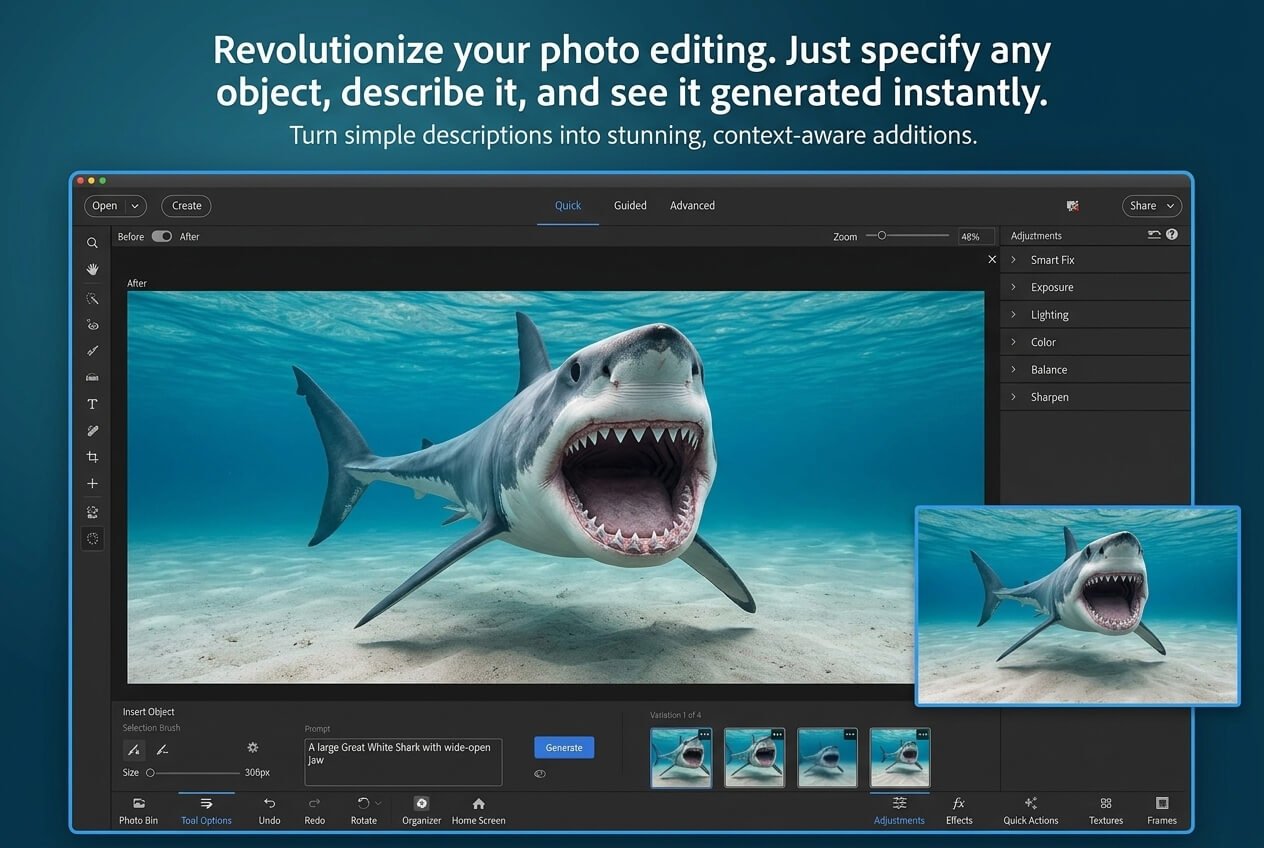
Task: Open the Organizer from the bottom bar
Action: [x=420, y=810]
